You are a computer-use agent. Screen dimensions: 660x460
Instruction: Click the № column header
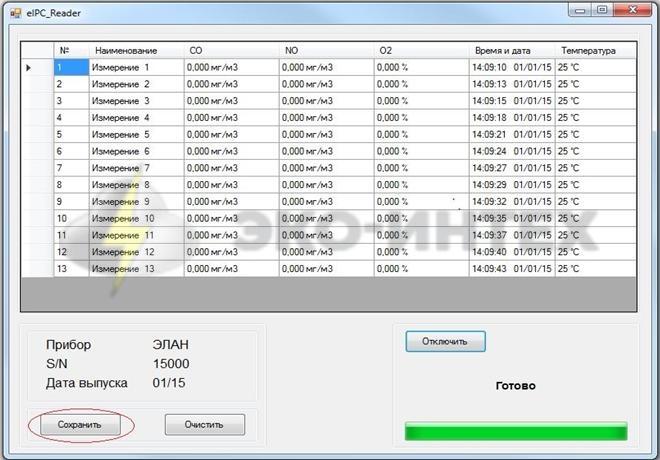pyautogui.click(x=70, y=50)
